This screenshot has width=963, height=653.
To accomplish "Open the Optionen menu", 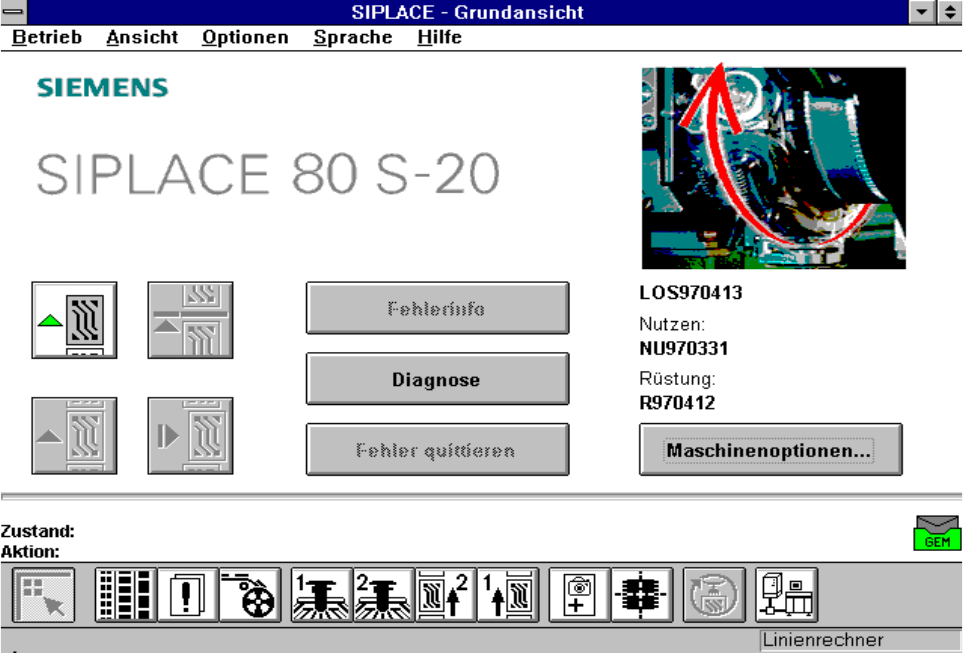I will (245, 37).
